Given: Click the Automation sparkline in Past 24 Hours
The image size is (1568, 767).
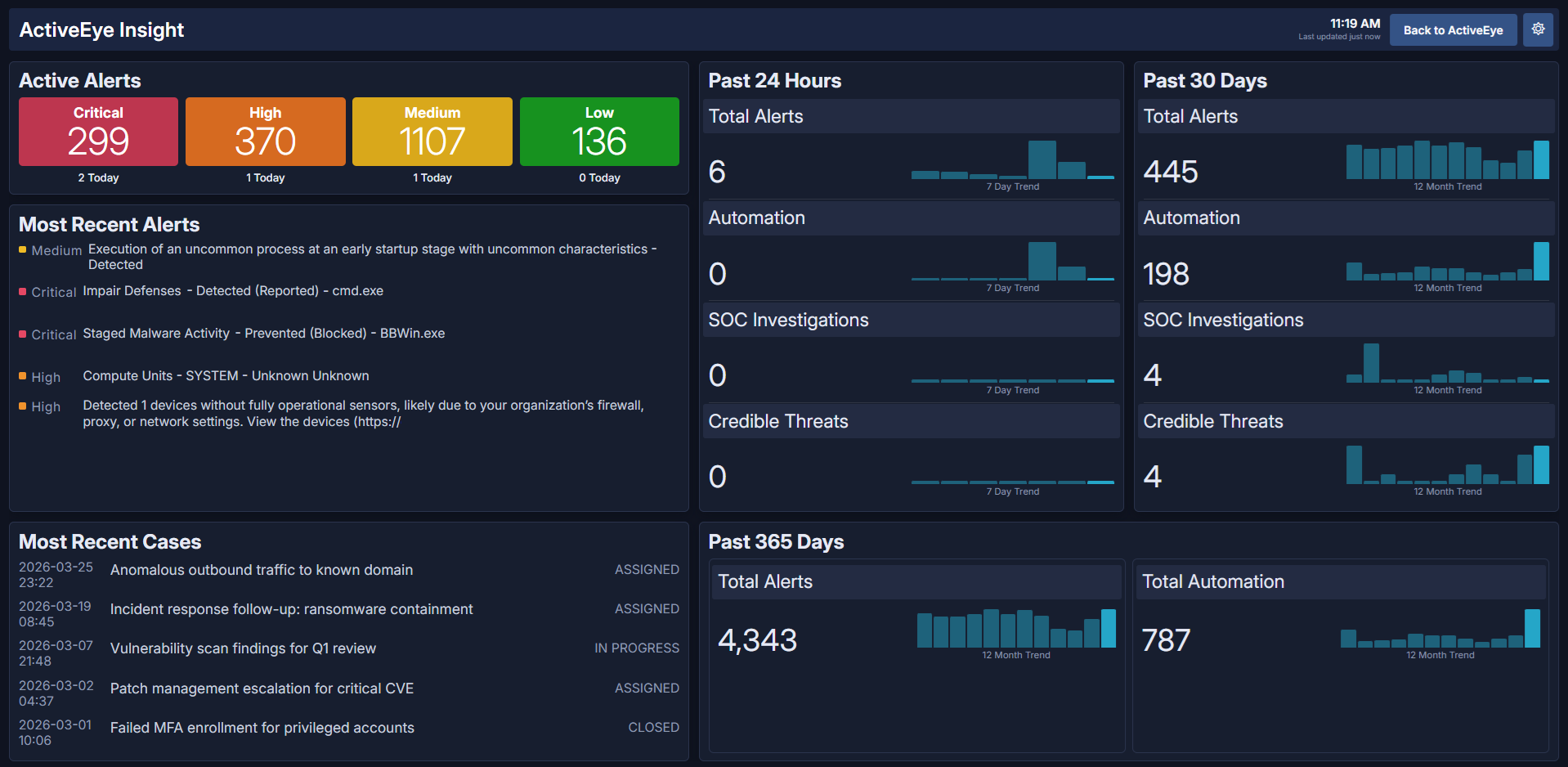Looking at the screenshot, I should pyautogui.click(x=1014, y=270).
